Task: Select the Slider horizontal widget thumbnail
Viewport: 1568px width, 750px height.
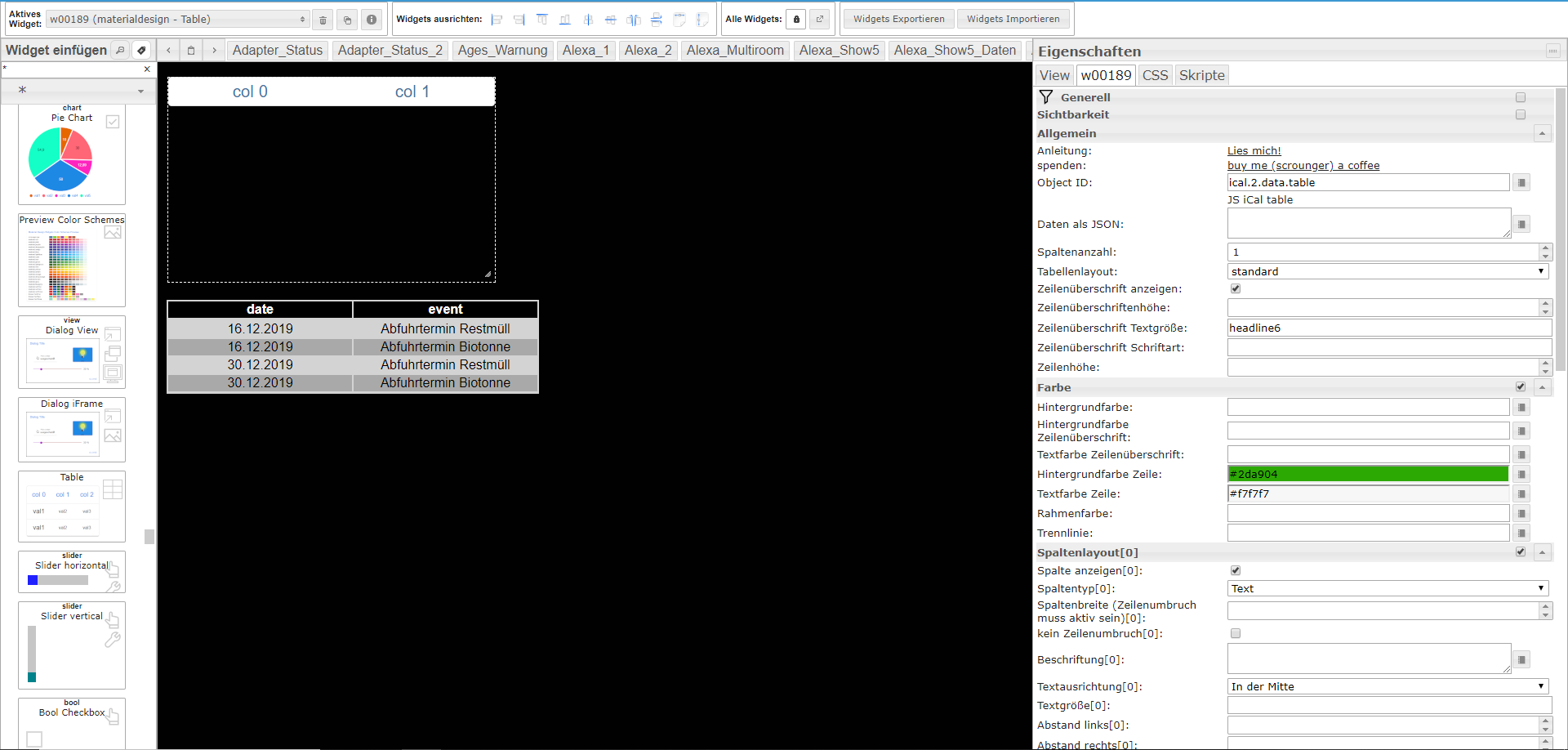Action: pyautogui.click(x=72, y=572)
